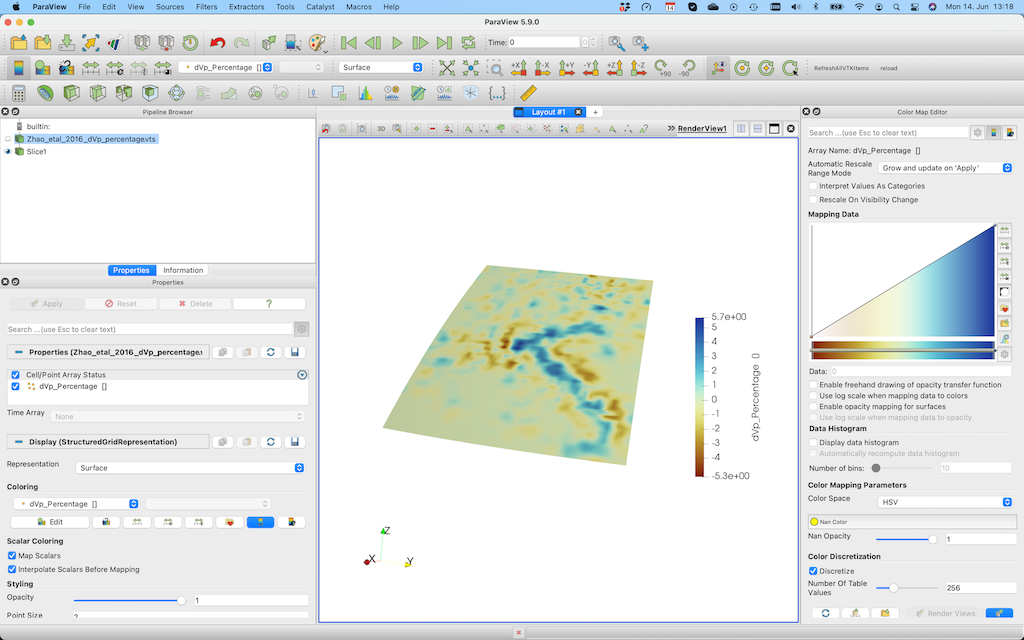Click the Edit button under Coloring

click(x=49, y=522)
